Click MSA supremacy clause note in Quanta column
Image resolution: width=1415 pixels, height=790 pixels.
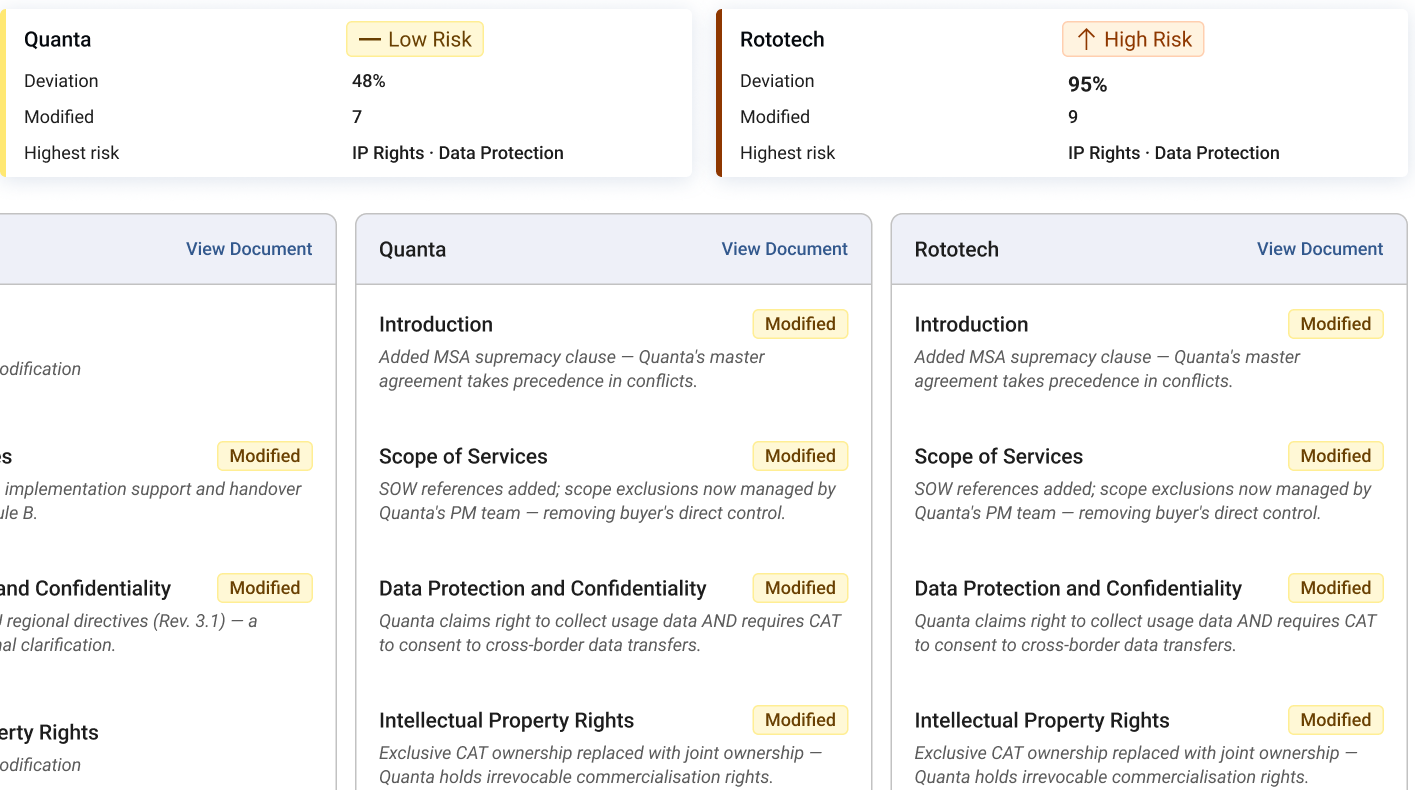tap(572, 369)
